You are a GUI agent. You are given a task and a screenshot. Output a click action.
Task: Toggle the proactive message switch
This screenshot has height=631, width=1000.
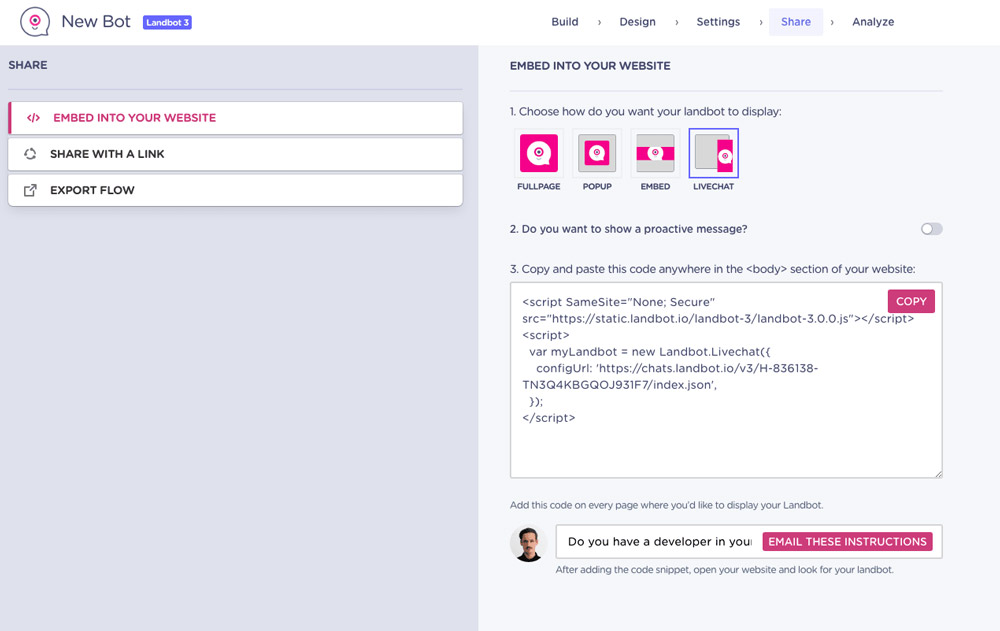(931, 229)
